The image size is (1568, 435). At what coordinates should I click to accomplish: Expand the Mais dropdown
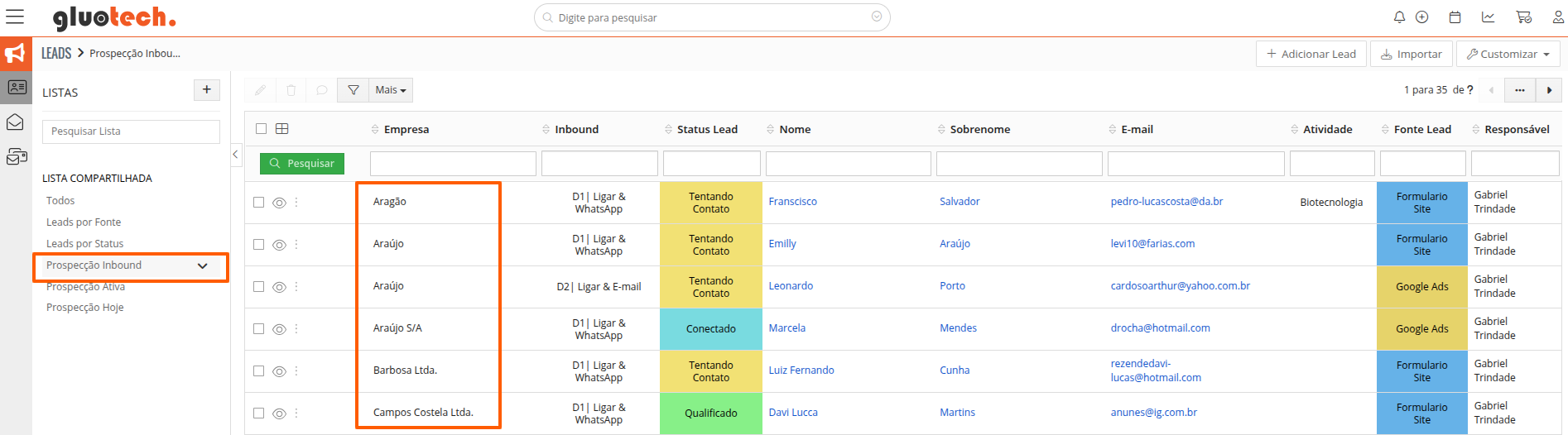pyautogui.click(x=391, y=90)
